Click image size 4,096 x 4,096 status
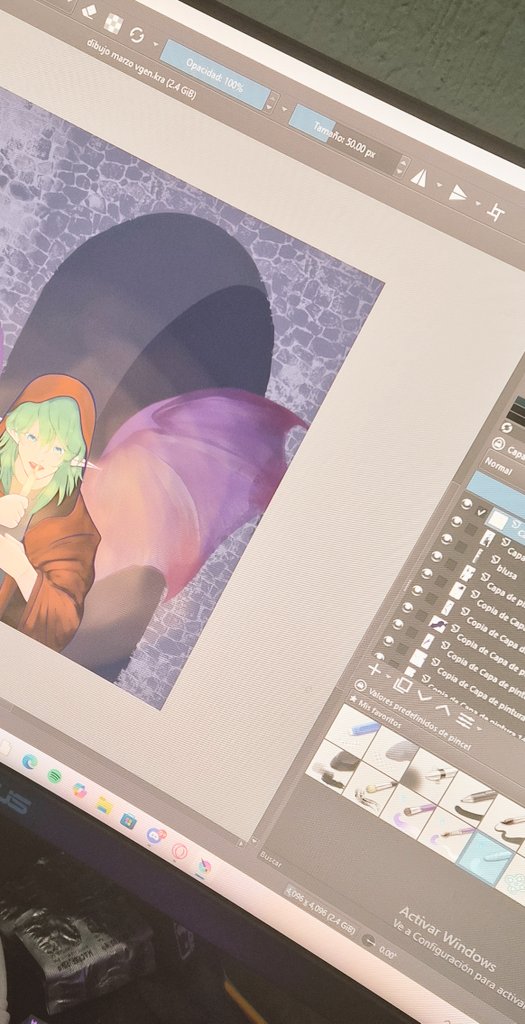The image size is (525, 1024). [320, 908]
